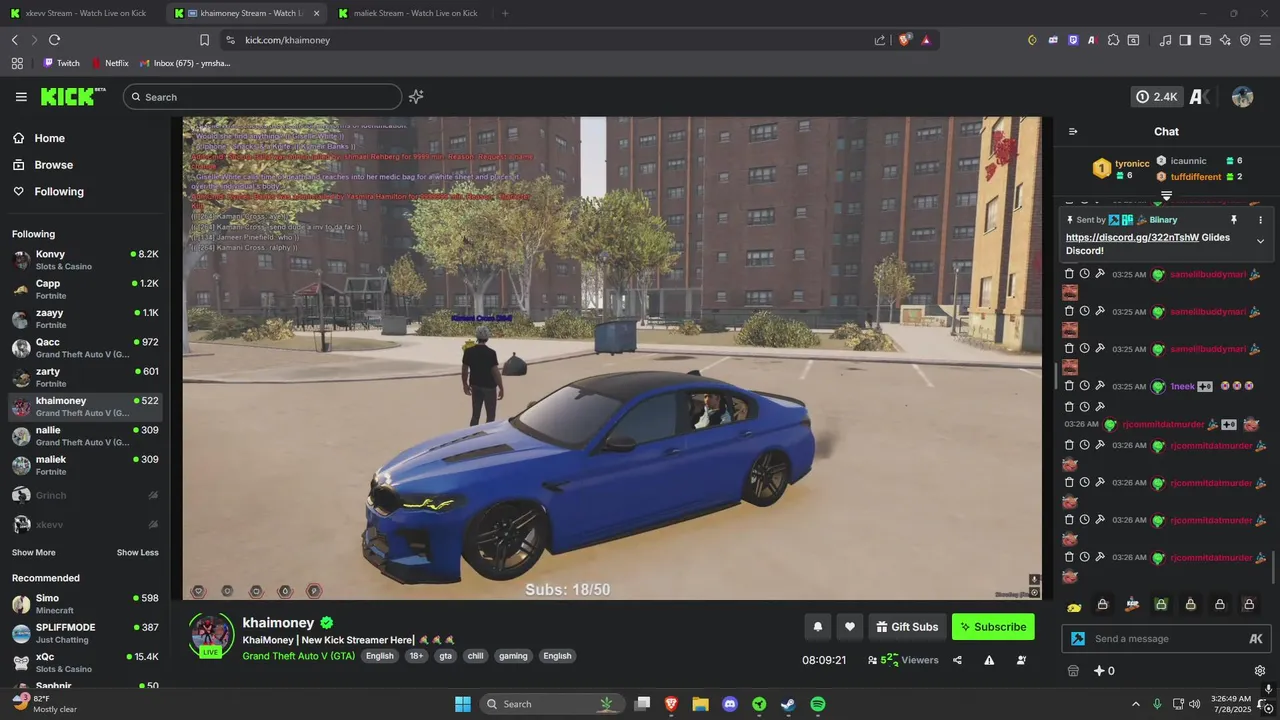1280x720 pixels.
Task: Open zaayy's channel in sidebar
Action: coord(85,318)
